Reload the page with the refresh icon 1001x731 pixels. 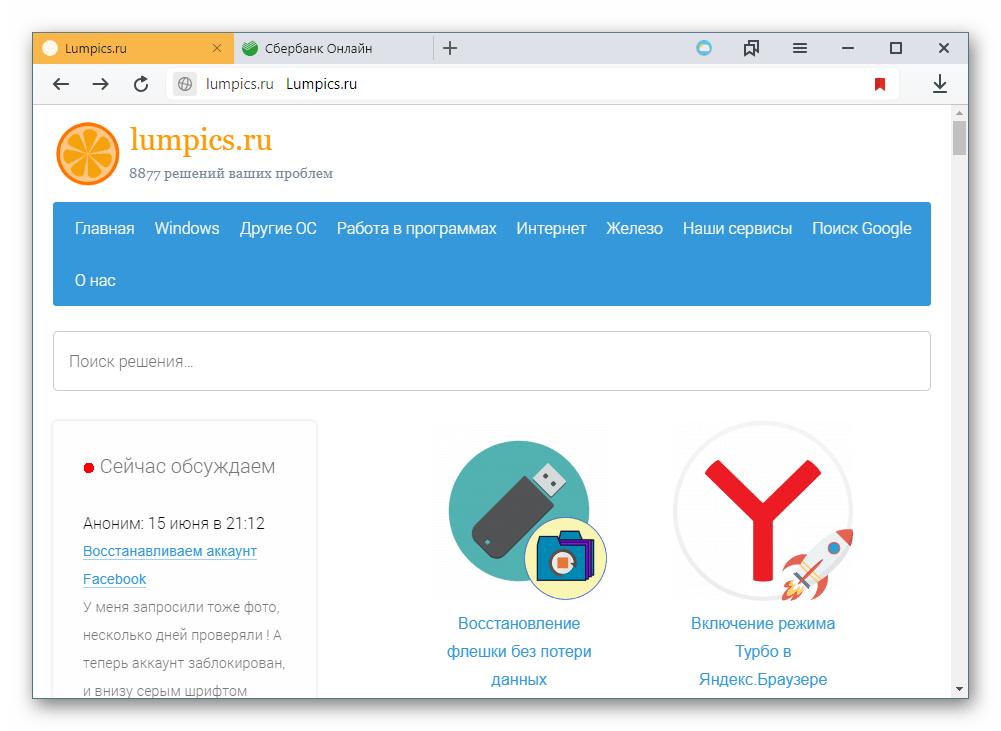point(141,85)
